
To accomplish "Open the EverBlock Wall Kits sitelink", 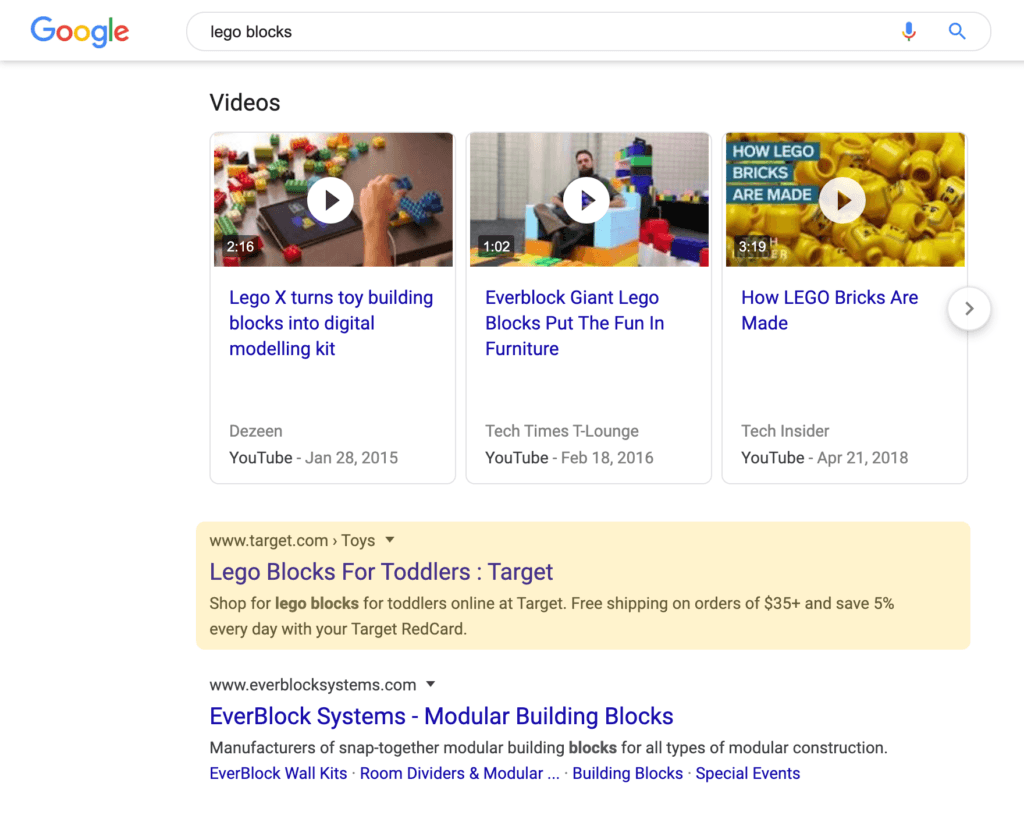I will point(278,773).
